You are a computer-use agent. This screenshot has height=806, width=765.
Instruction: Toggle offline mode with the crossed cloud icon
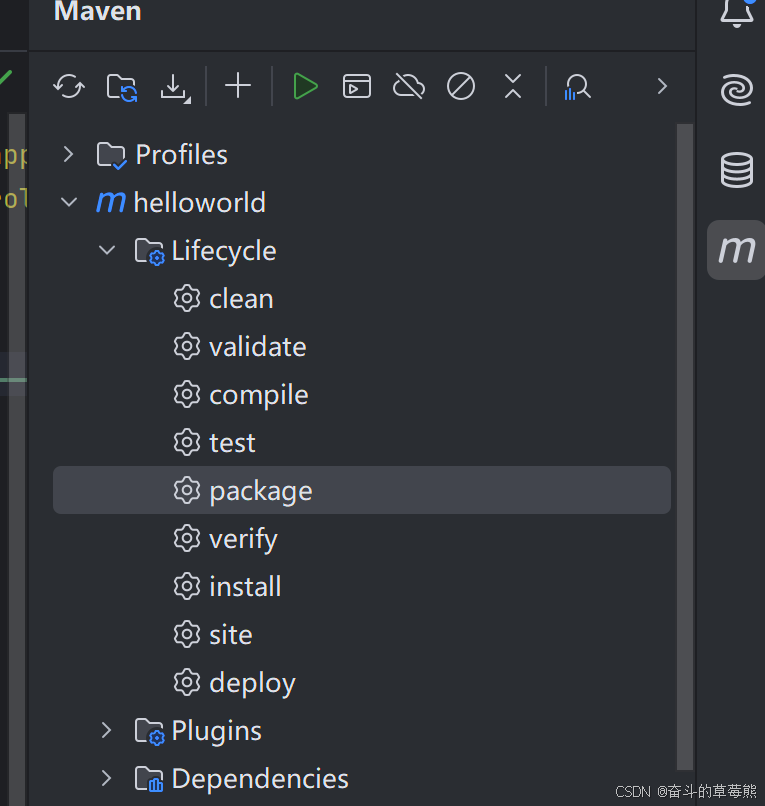[409, 86]
